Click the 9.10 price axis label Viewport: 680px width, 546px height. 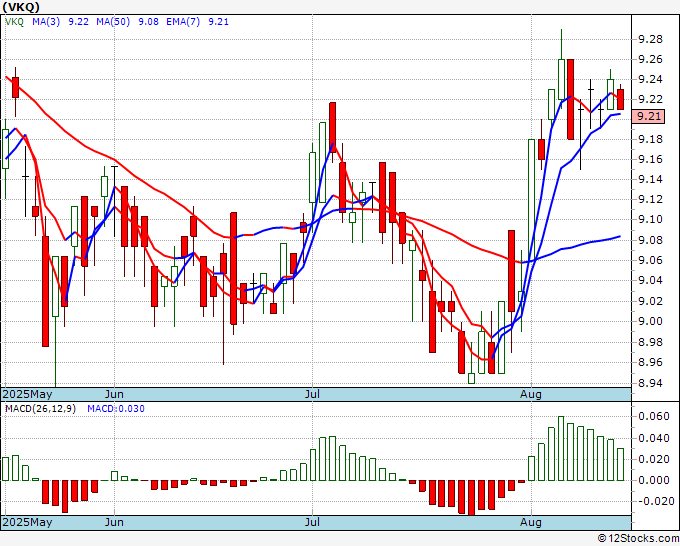(x=651, y=219)
